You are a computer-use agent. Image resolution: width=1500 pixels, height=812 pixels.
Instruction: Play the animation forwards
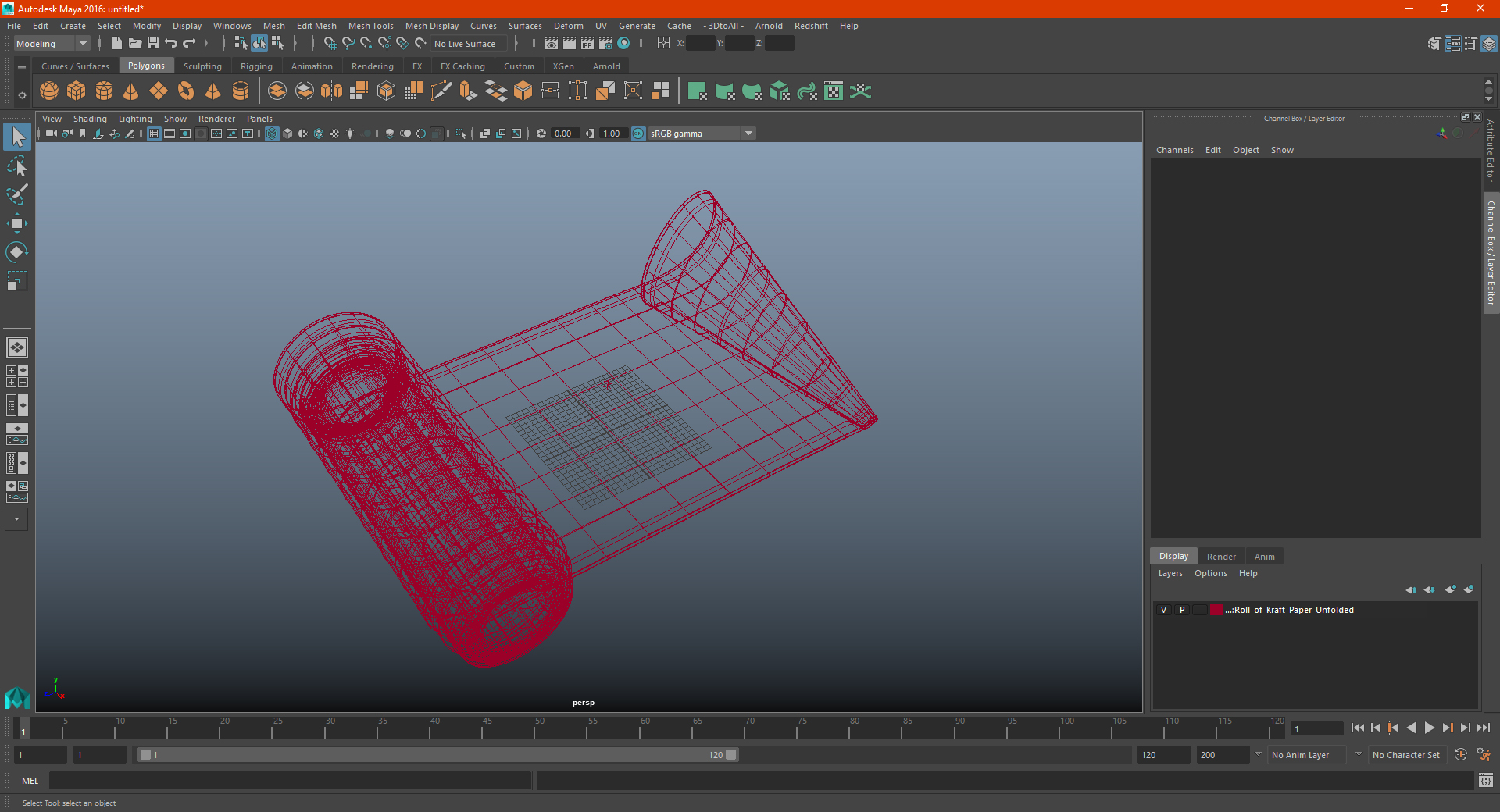[1429, 728]
